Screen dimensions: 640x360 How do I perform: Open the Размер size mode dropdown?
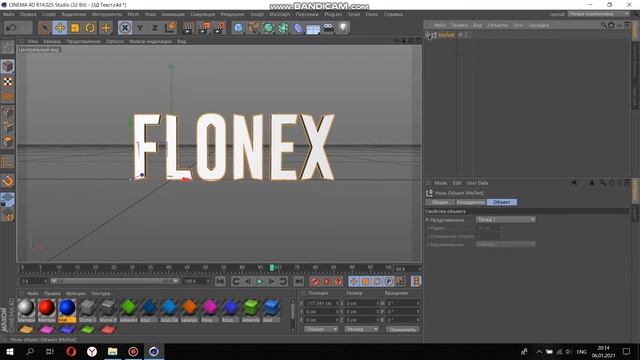coord(361,329)
